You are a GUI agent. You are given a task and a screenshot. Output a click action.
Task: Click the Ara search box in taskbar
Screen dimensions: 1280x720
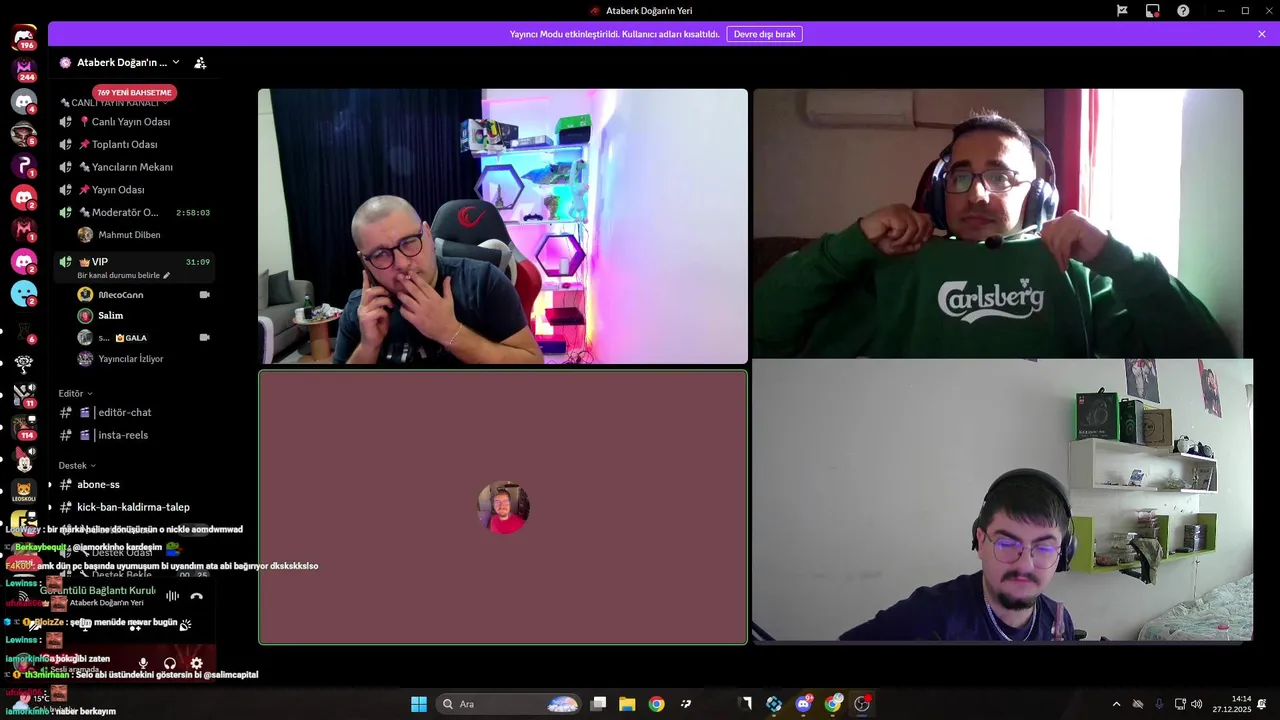510,704
